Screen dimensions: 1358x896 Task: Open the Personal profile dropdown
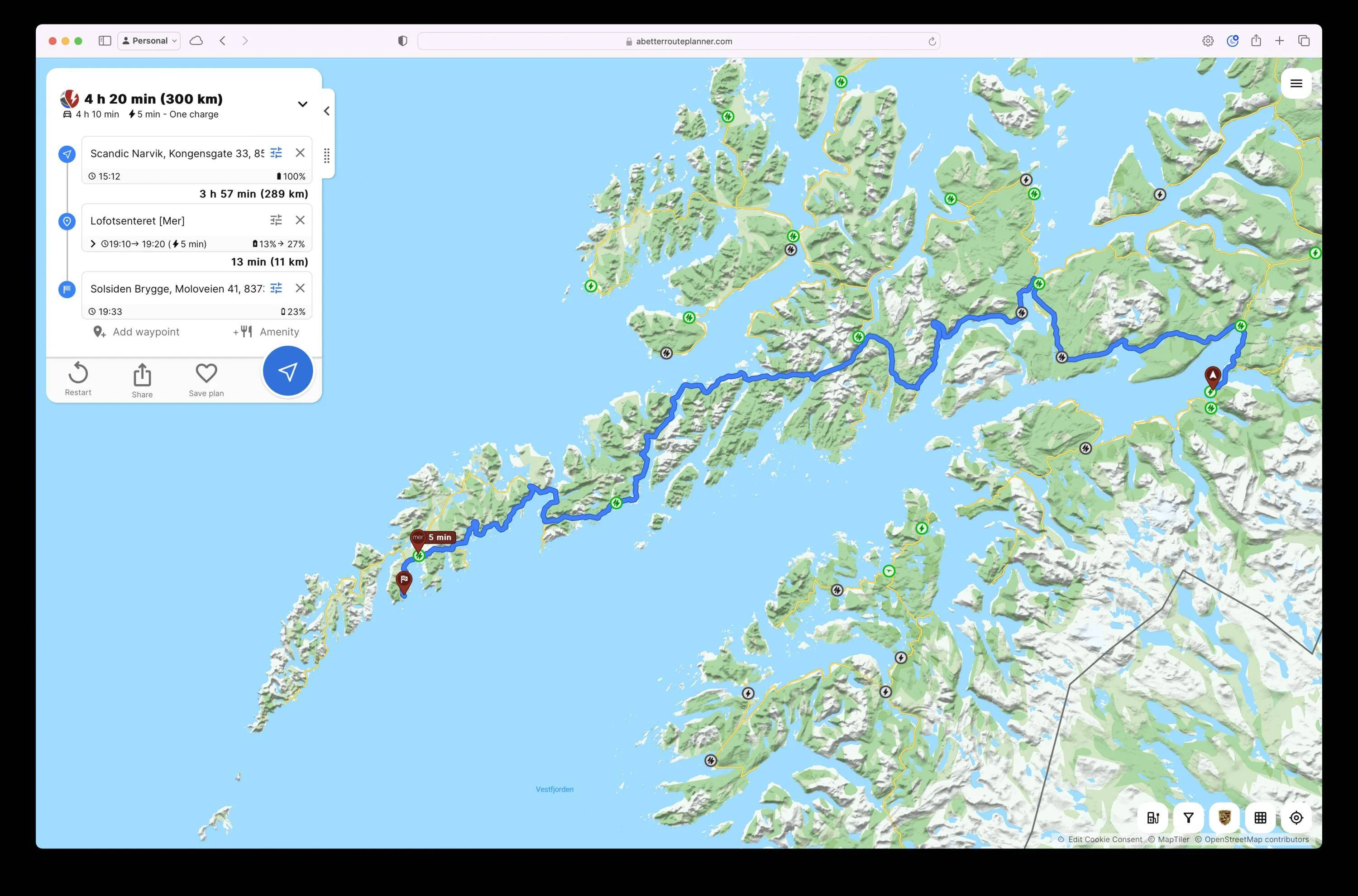149,41
